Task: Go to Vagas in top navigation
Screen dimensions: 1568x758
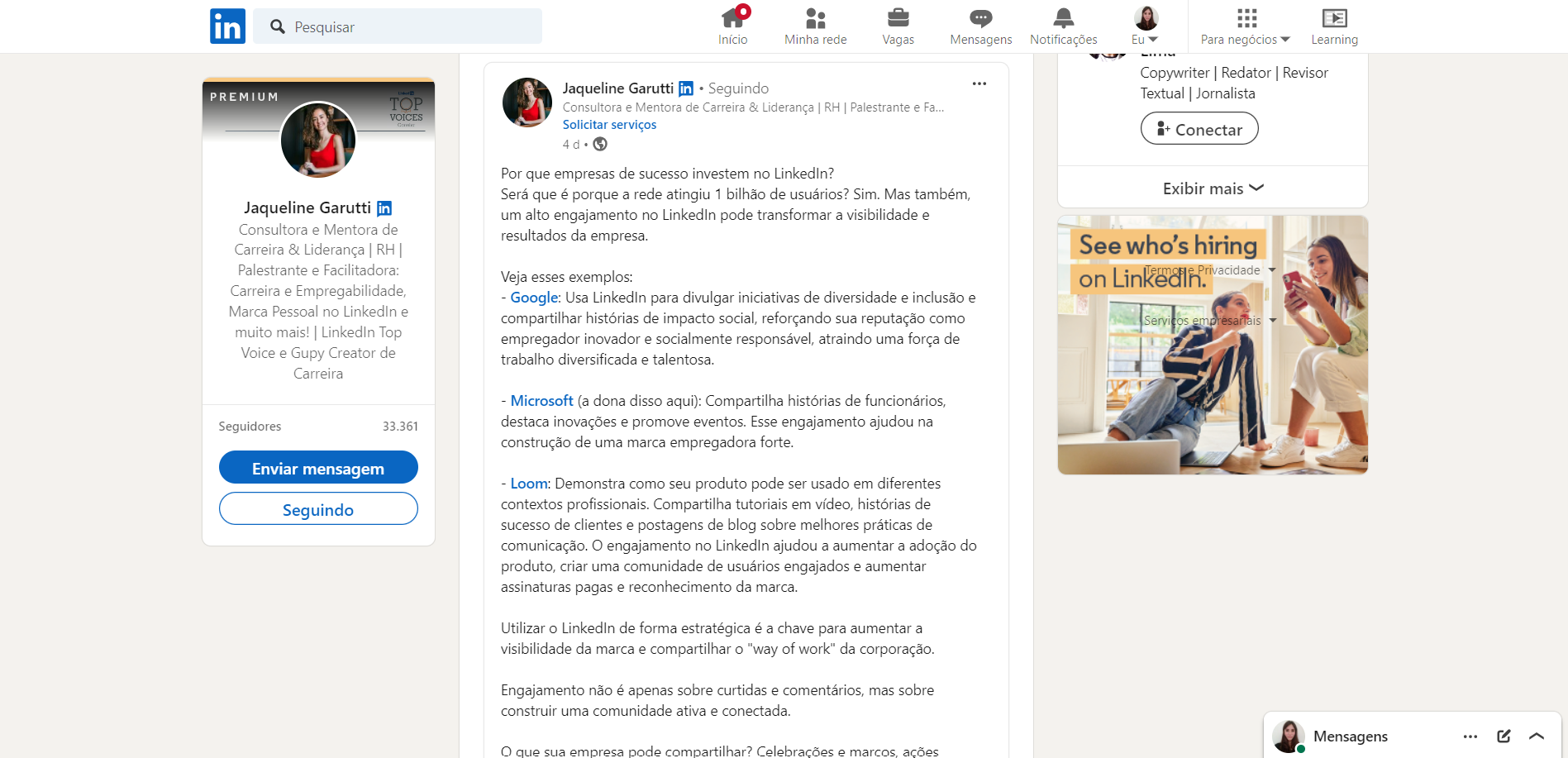Action: pos(898,26)
